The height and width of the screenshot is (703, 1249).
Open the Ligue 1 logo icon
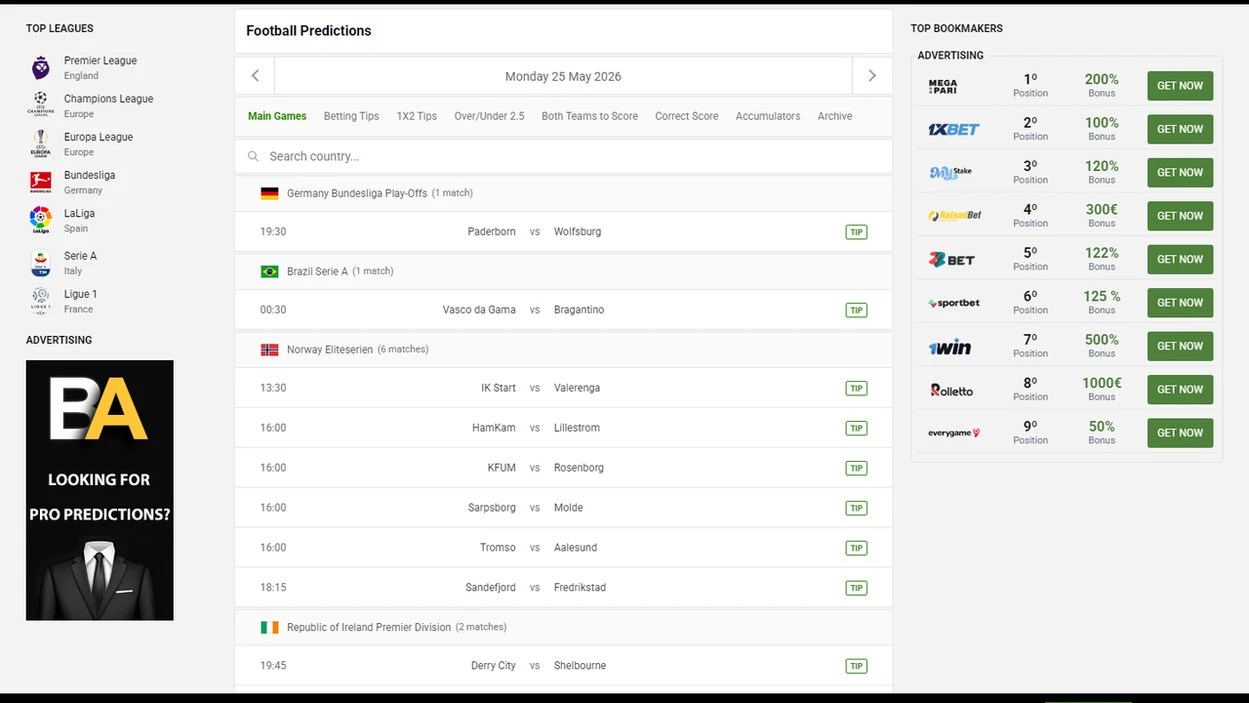click(40, 301)
